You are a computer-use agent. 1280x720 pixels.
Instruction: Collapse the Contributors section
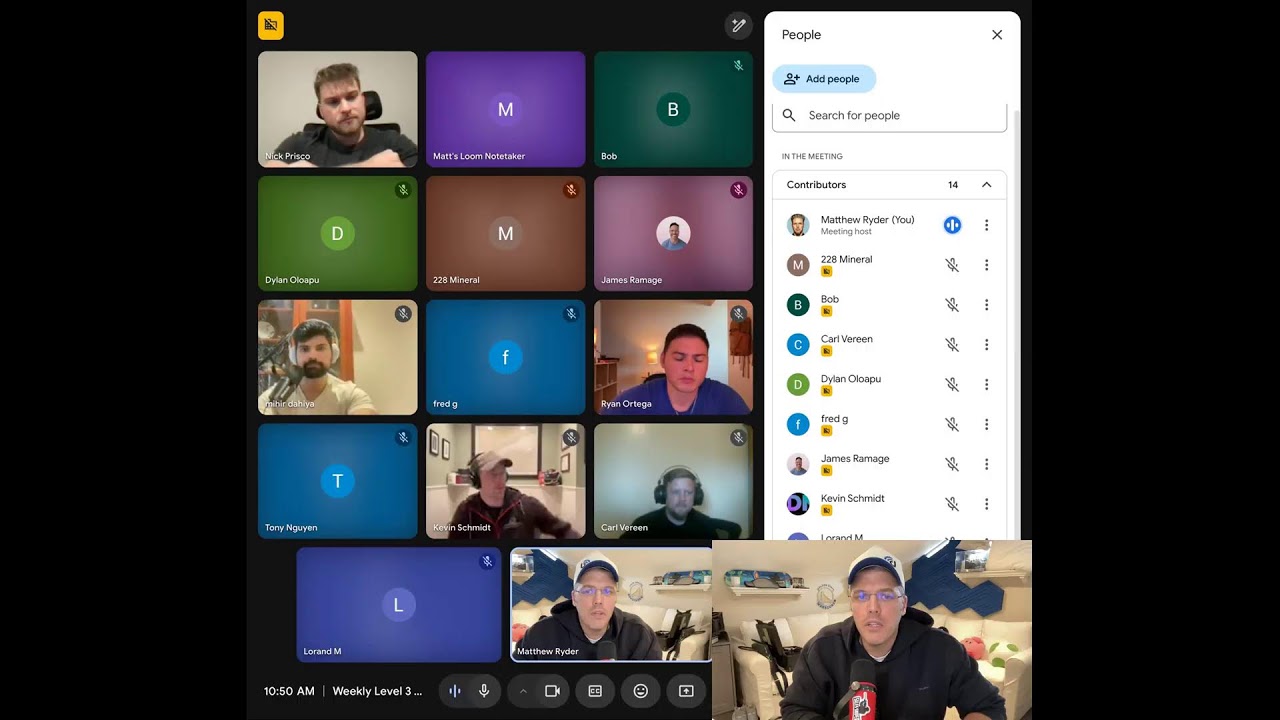click(986, 185)
